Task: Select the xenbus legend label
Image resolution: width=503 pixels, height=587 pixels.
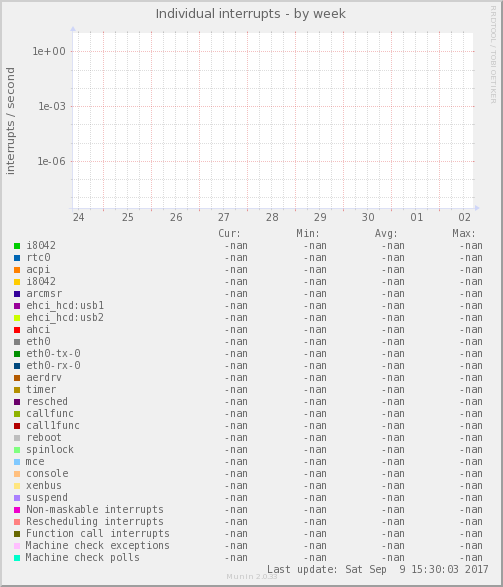Action: 43,485
